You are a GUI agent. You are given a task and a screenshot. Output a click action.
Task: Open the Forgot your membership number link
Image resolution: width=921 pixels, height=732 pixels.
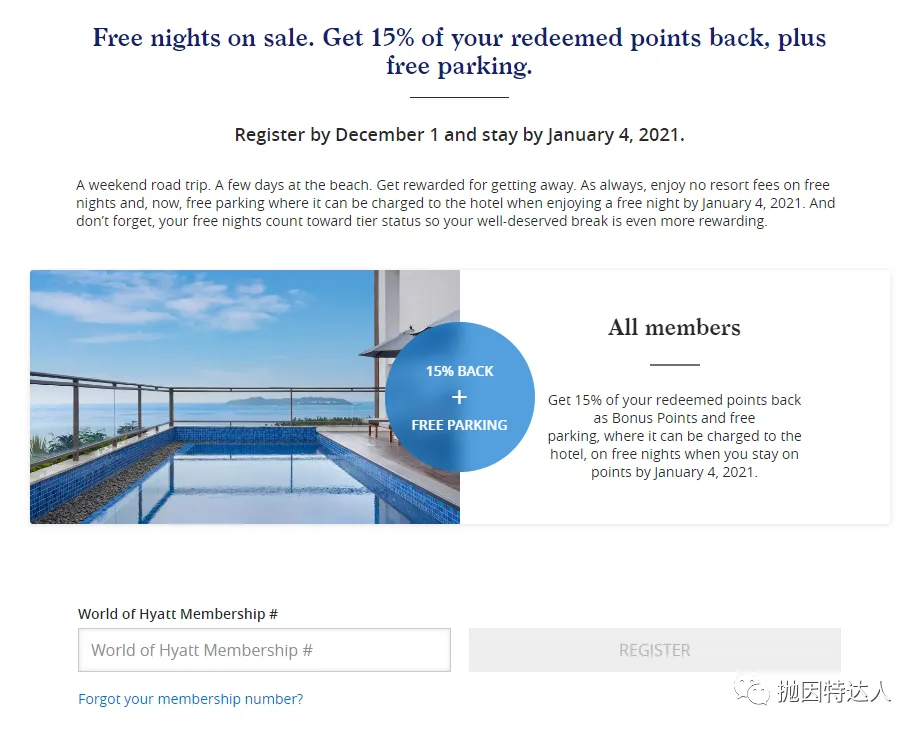coord(190,699)
